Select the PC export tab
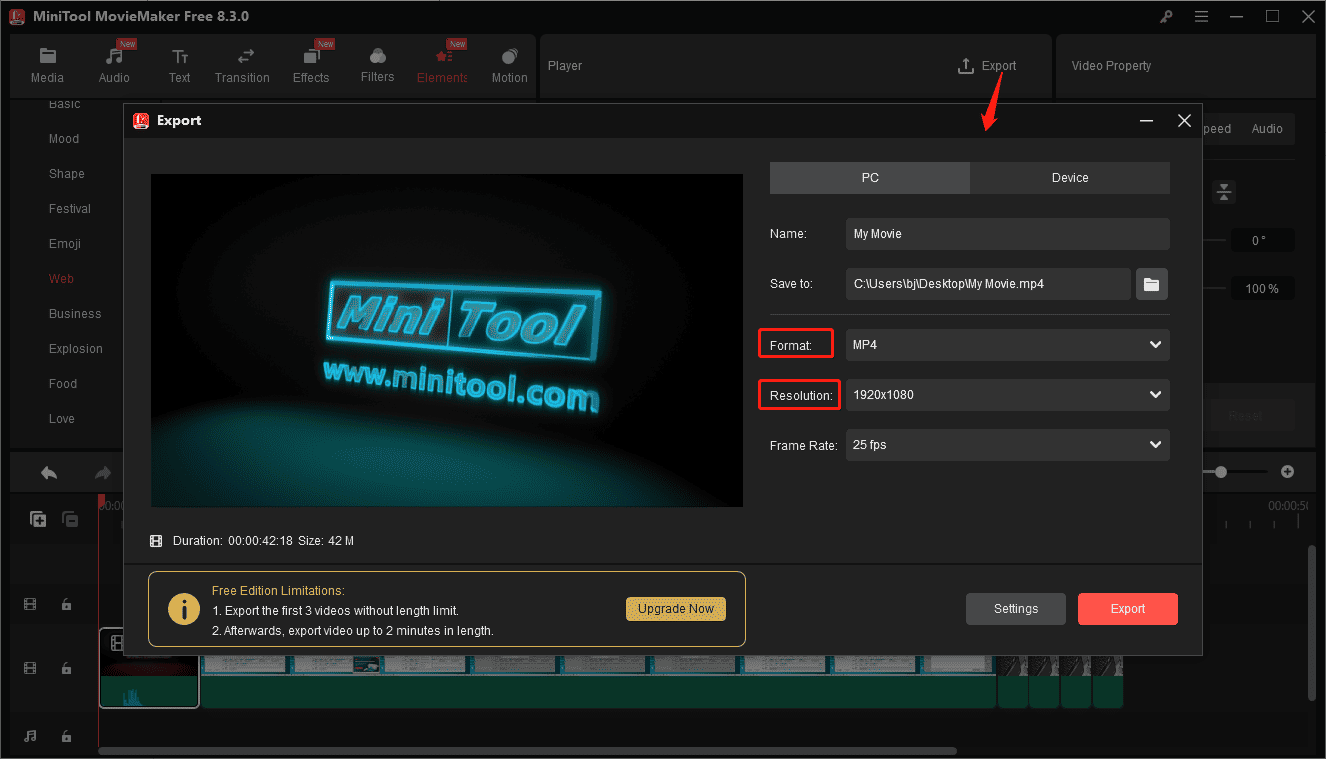1326x759 pixels. (870, 177)
